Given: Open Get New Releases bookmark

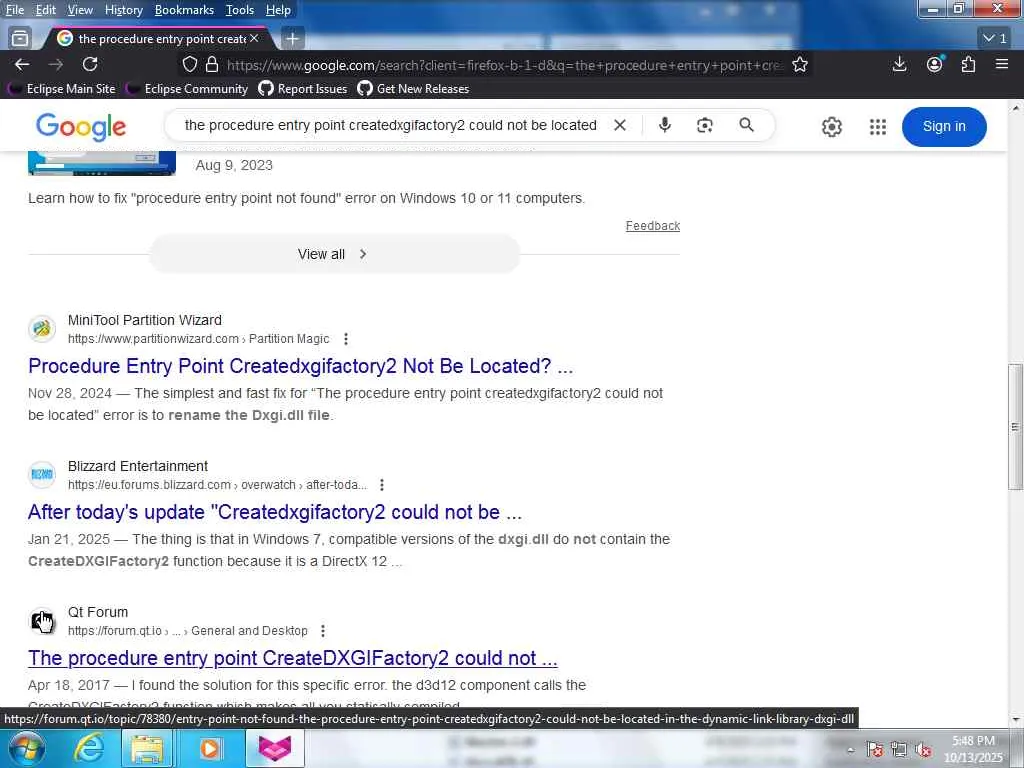Looking at the screenshot, I should [413, 88].
